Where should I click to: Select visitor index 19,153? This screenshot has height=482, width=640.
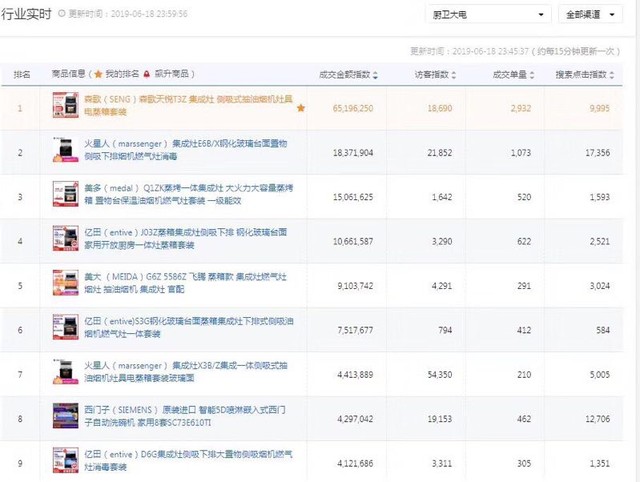pos(440,419)
